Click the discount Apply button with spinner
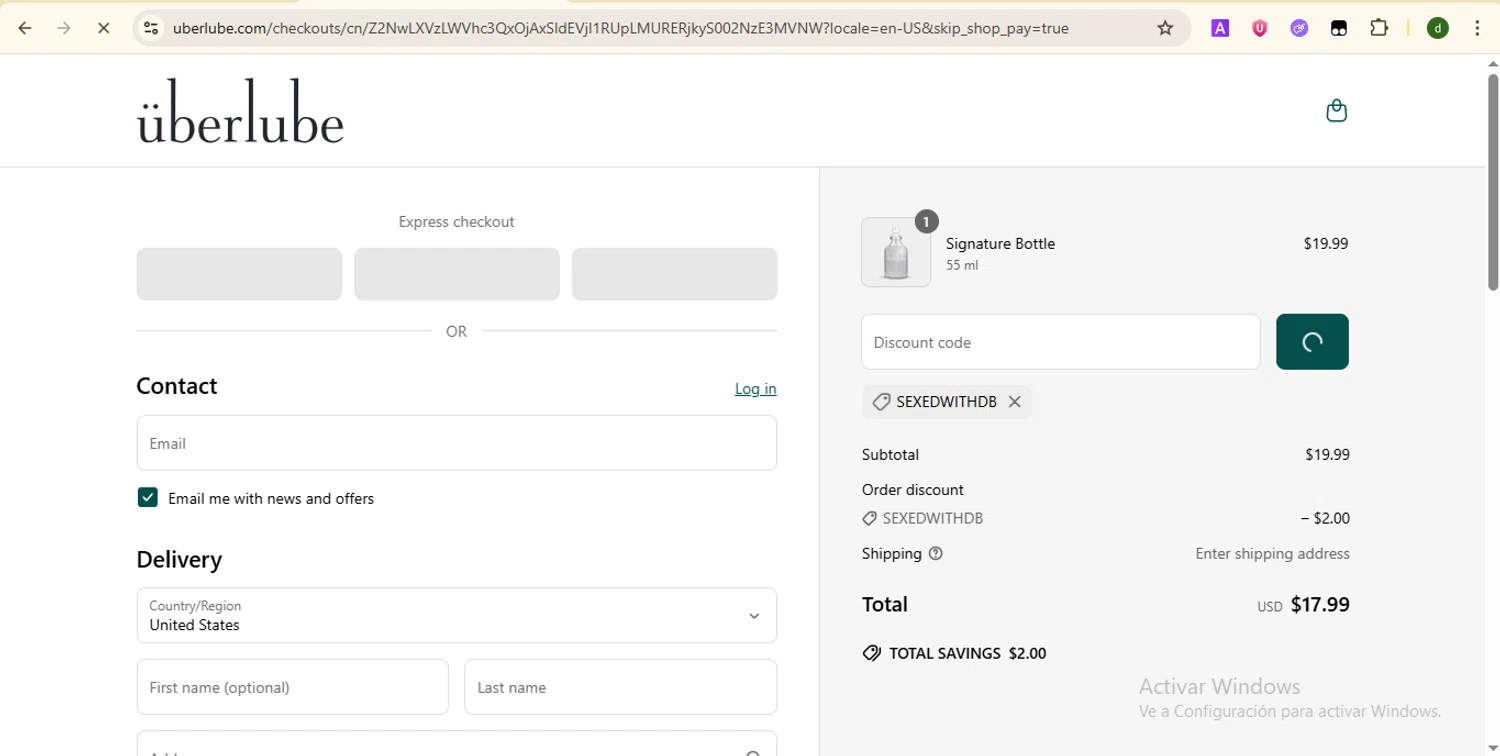The width and height of the screenshot is (1500, 756). click(1312, 342)
